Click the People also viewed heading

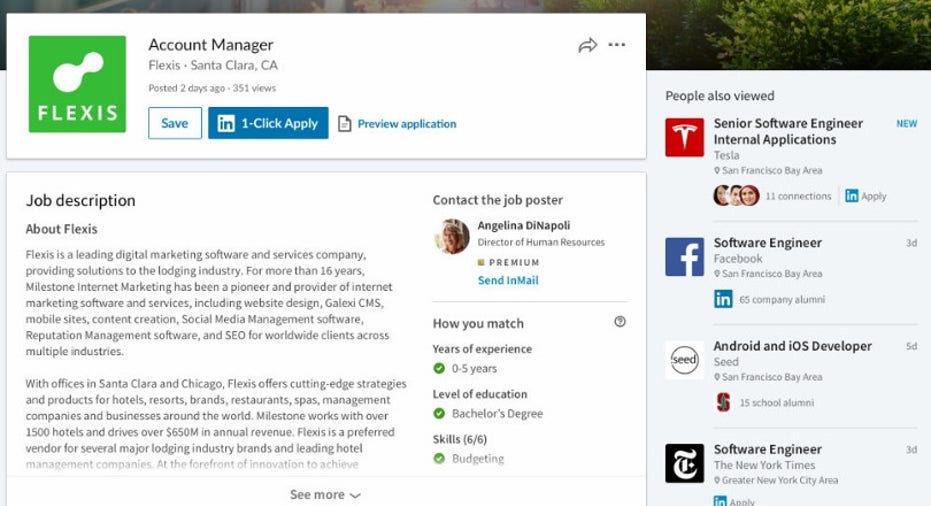720,96
